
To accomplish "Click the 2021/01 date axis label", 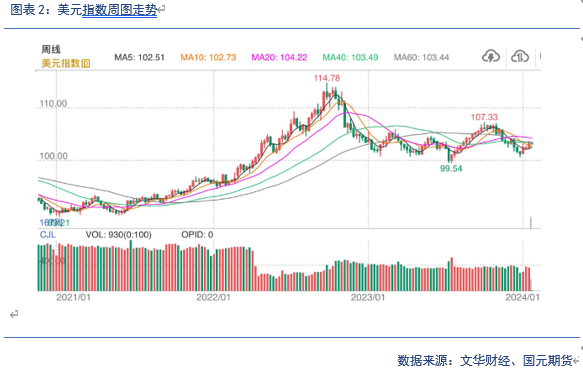I will [73, 297].
